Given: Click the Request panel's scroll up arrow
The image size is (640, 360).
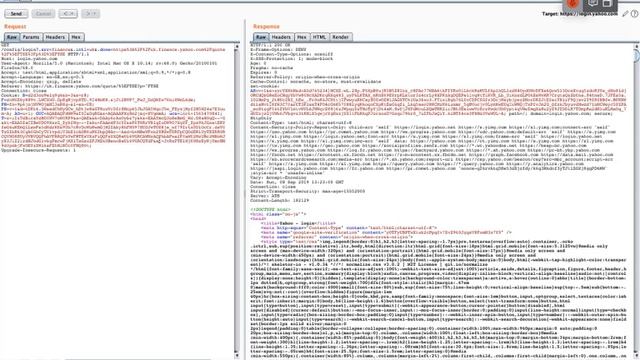Looking at the screenshot, I should [237, 47].
